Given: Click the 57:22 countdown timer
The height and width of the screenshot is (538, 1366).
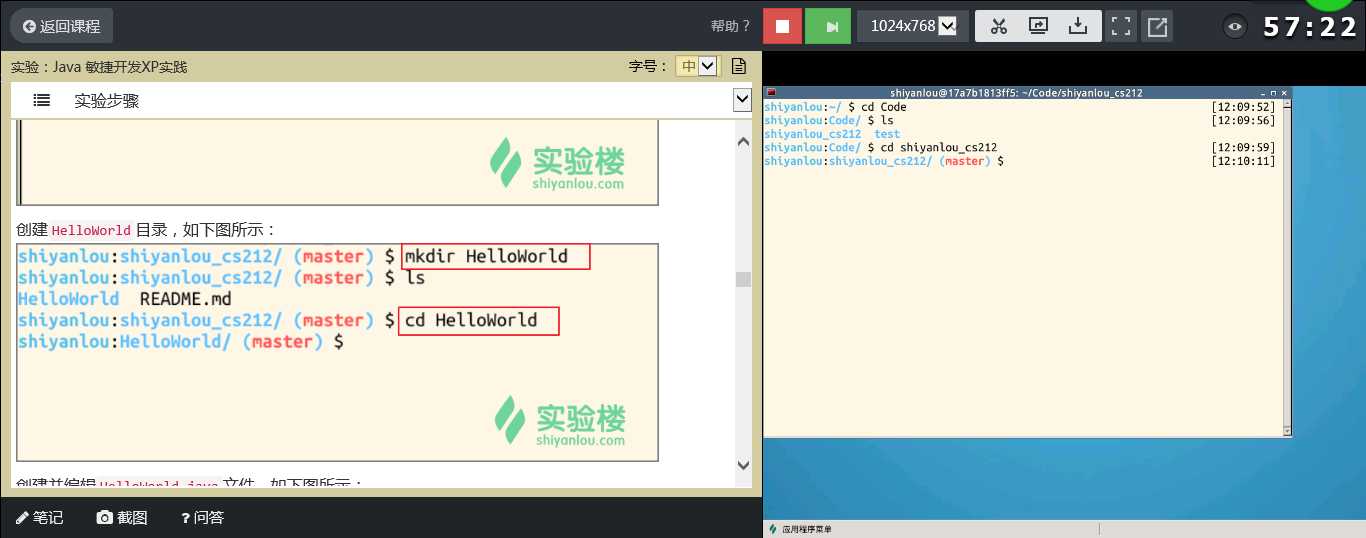Looking at the screenshot, I should (1310, 27).
